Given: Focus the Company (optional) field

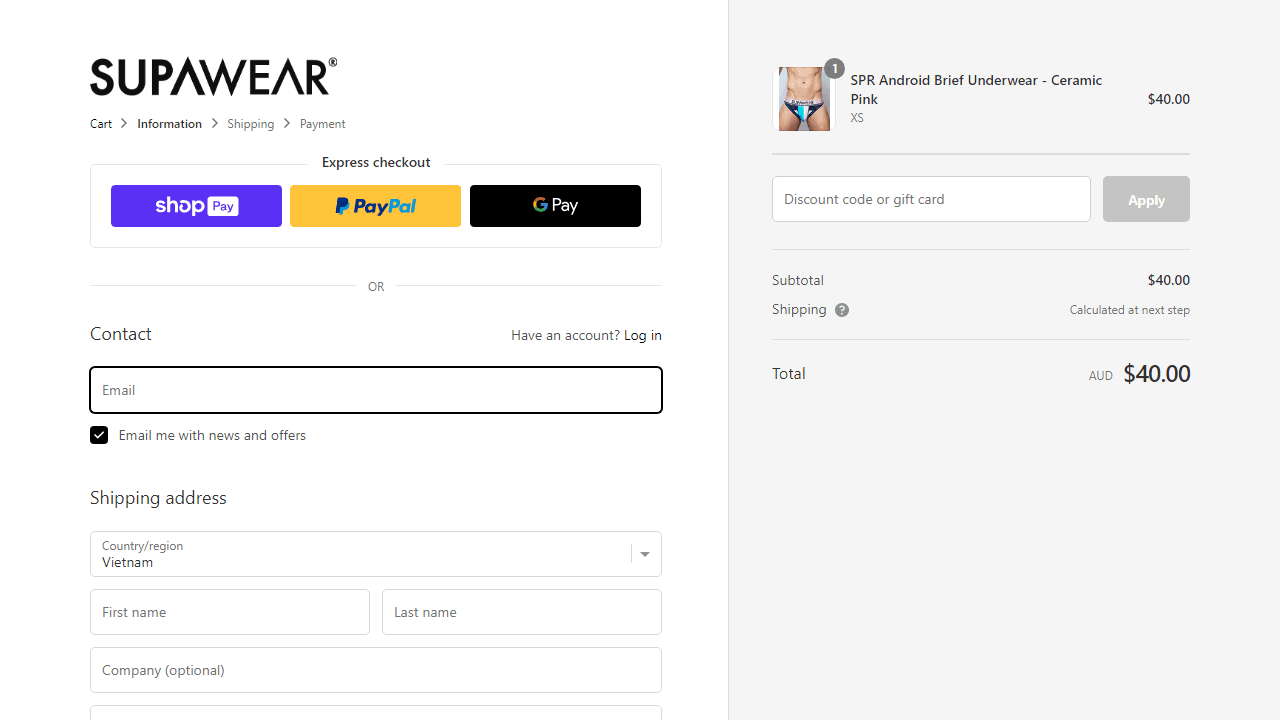Looking at the screenshot, I should (376, 670).
